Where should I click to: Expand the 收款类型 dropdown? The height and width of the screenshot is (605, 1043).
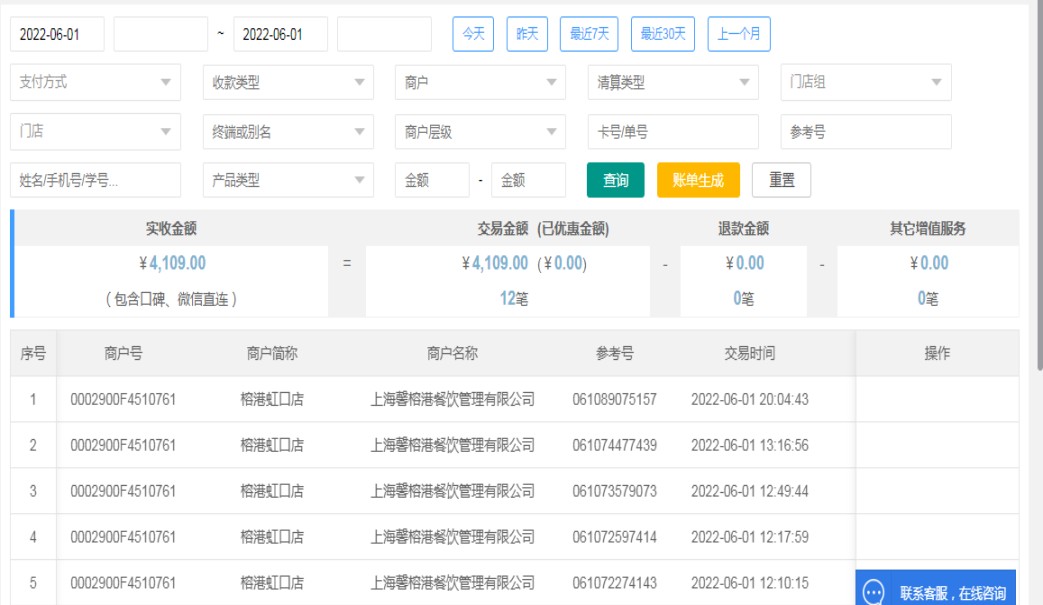(288, 83)
